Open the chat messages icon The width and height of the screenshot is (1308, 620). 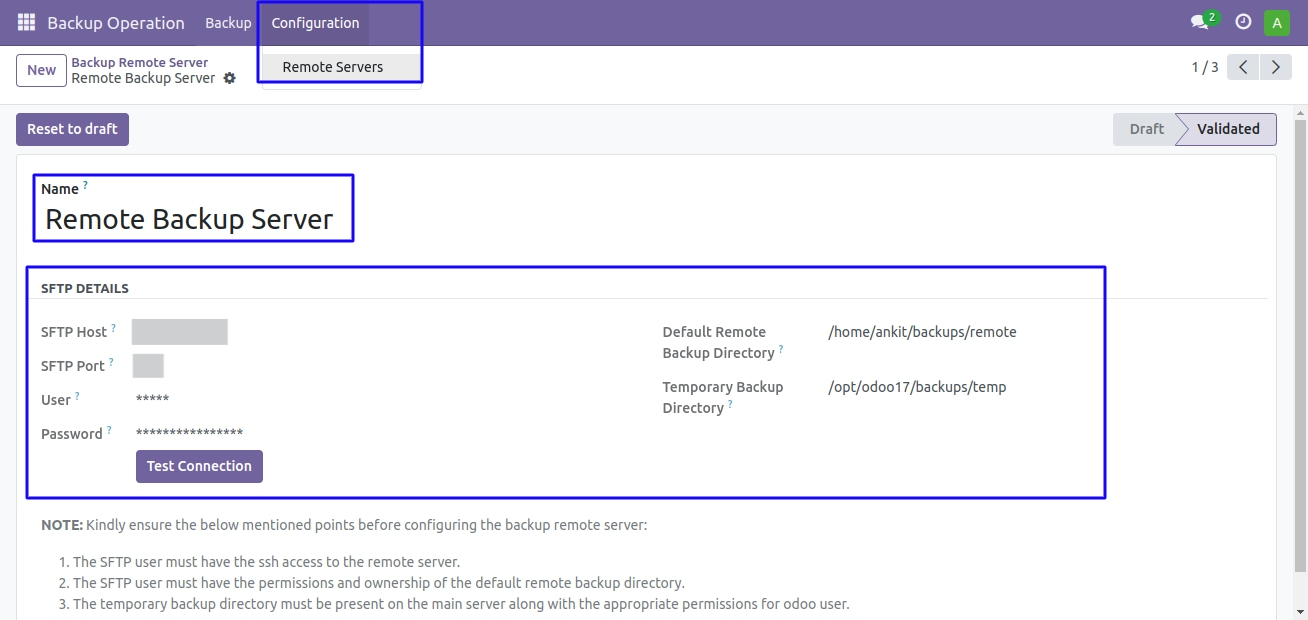[1199, 22]
